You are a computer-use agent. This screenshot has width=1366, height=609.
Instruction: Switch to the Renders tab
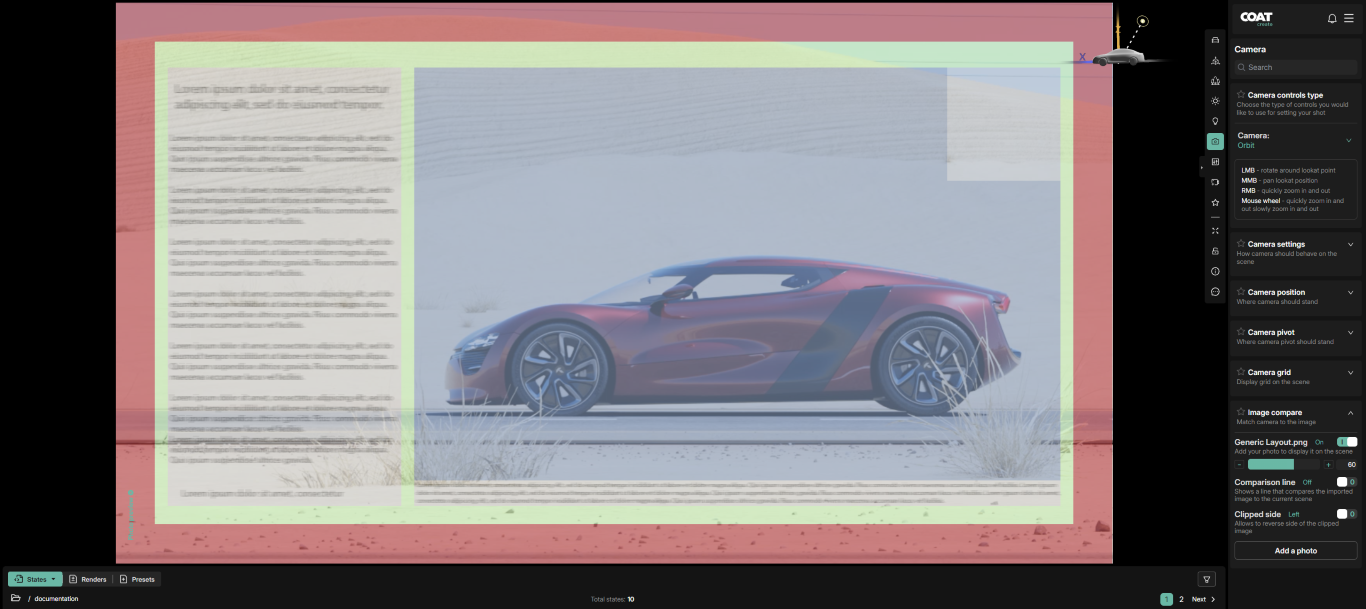point(87,579)
